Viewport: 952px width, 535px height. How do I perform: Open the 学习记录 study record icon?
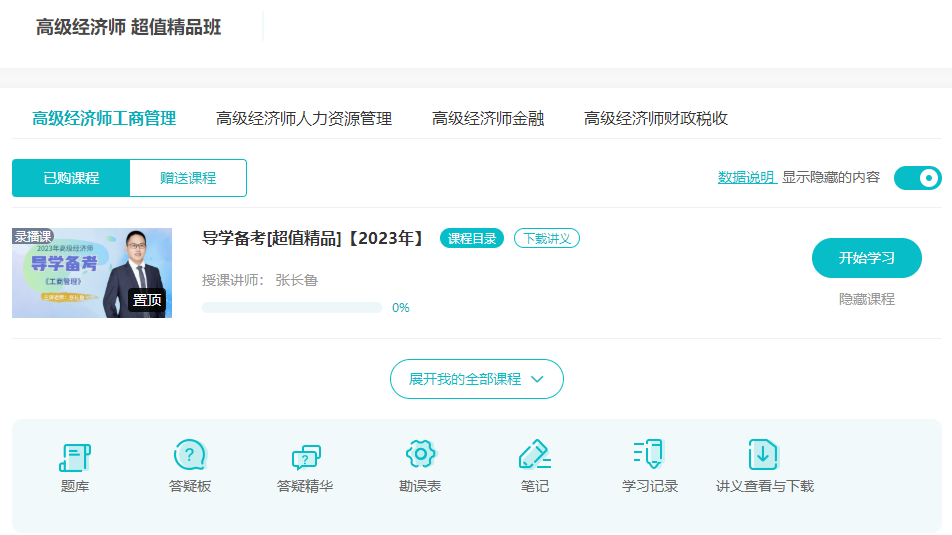pyautogui.click(x=650, y=457)
